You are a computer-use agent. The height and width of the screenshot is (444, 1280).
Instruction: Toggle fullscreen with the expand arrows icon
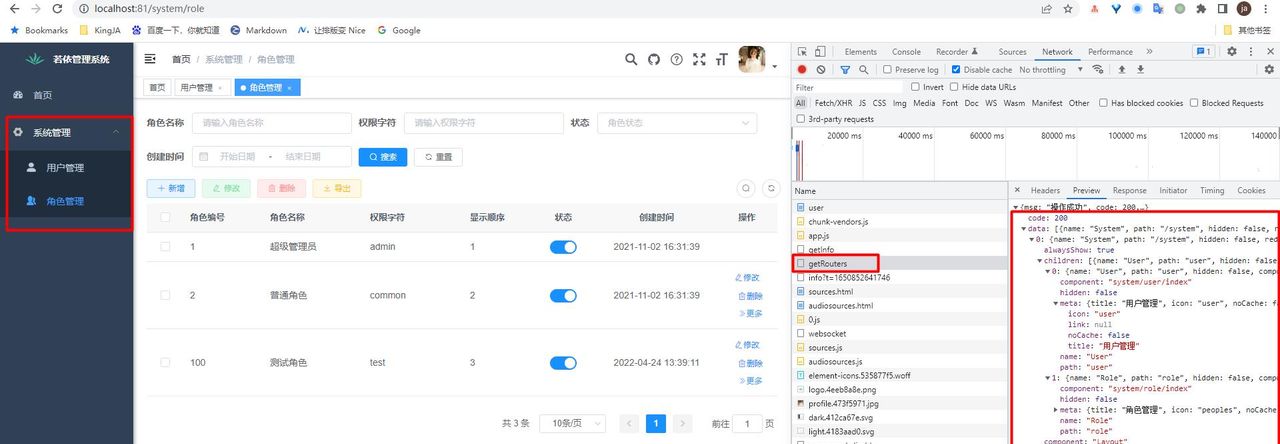(x=699, y=60)
